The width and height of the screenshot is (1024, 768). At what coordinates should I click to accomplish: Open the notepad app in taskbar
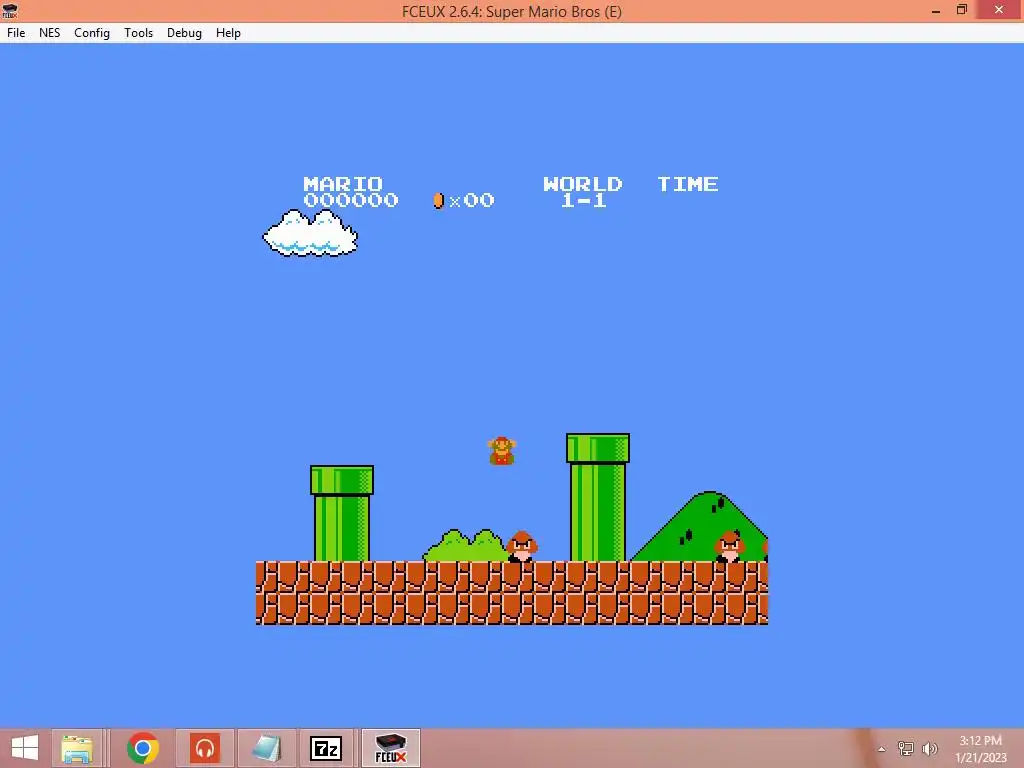266,748
